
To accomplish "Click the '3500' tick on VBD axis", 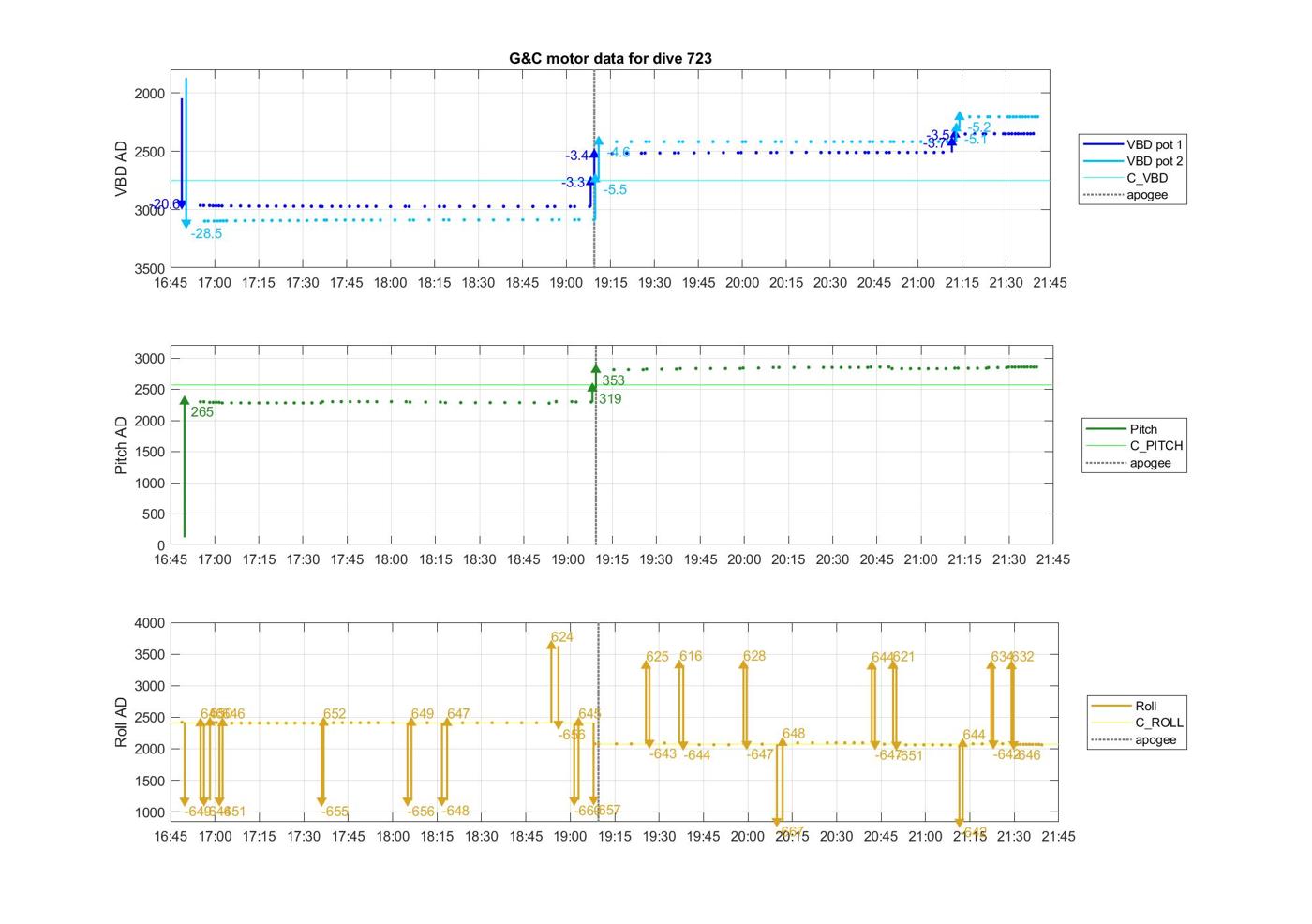I will point(150,269).
